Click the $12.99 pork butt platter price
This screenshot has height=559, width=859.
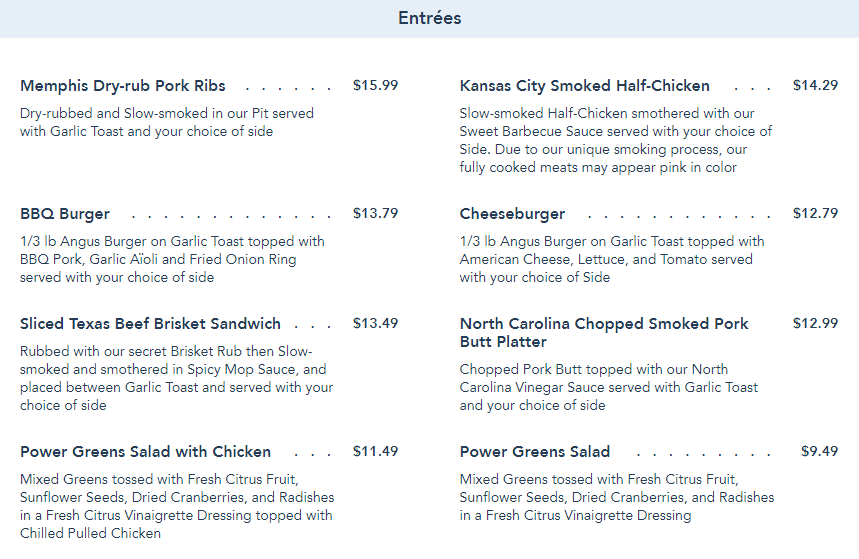click(x=815, y=324)
